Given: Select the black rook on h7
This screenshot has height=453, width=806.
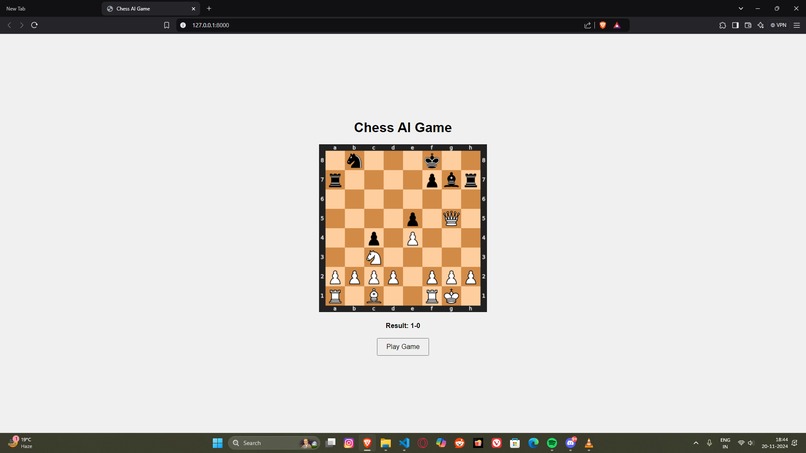Looking at the screenshot, I should (471, 180).
